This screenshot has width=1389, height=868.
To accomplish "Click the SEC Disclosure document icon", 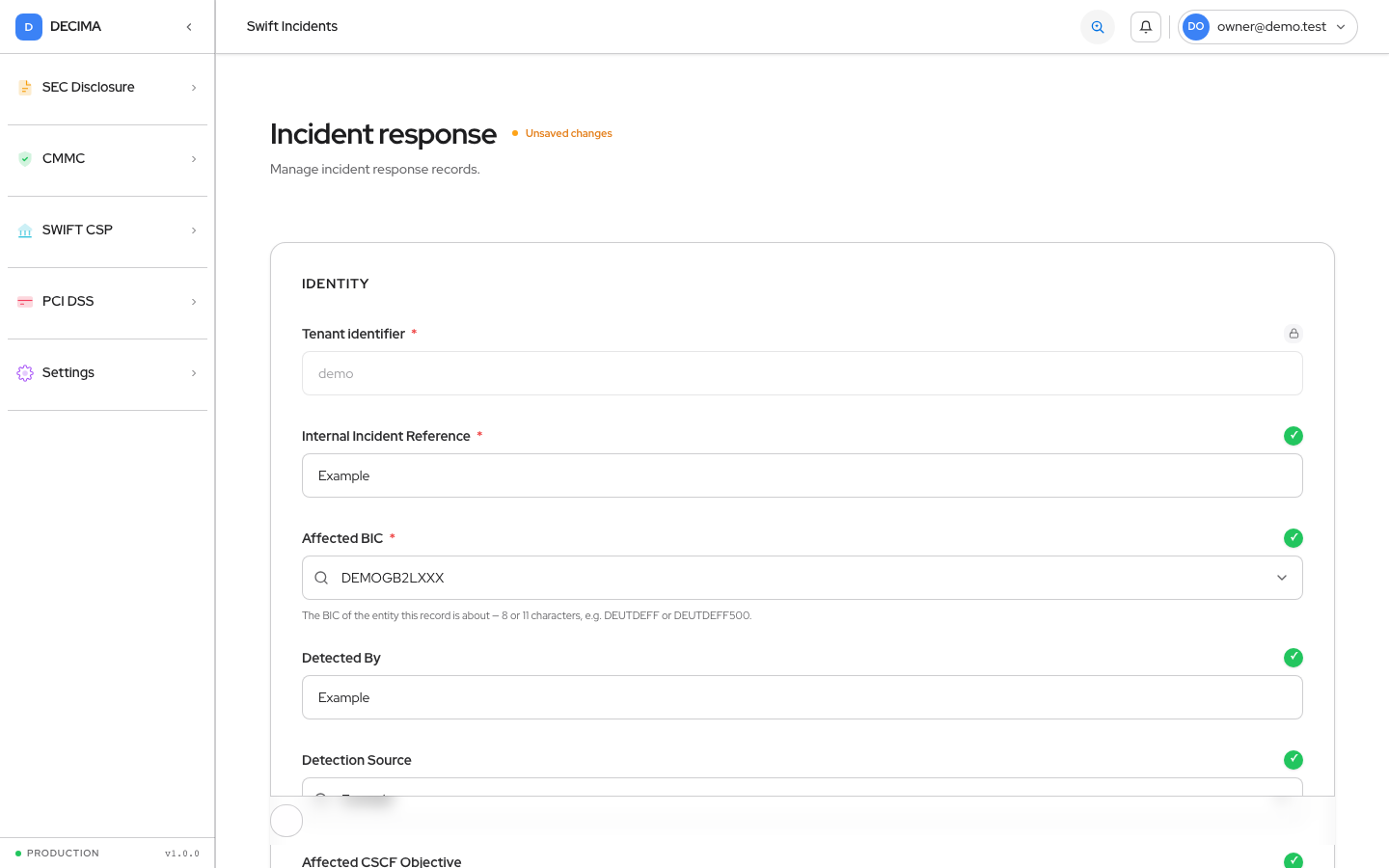I will pos(25,88).
